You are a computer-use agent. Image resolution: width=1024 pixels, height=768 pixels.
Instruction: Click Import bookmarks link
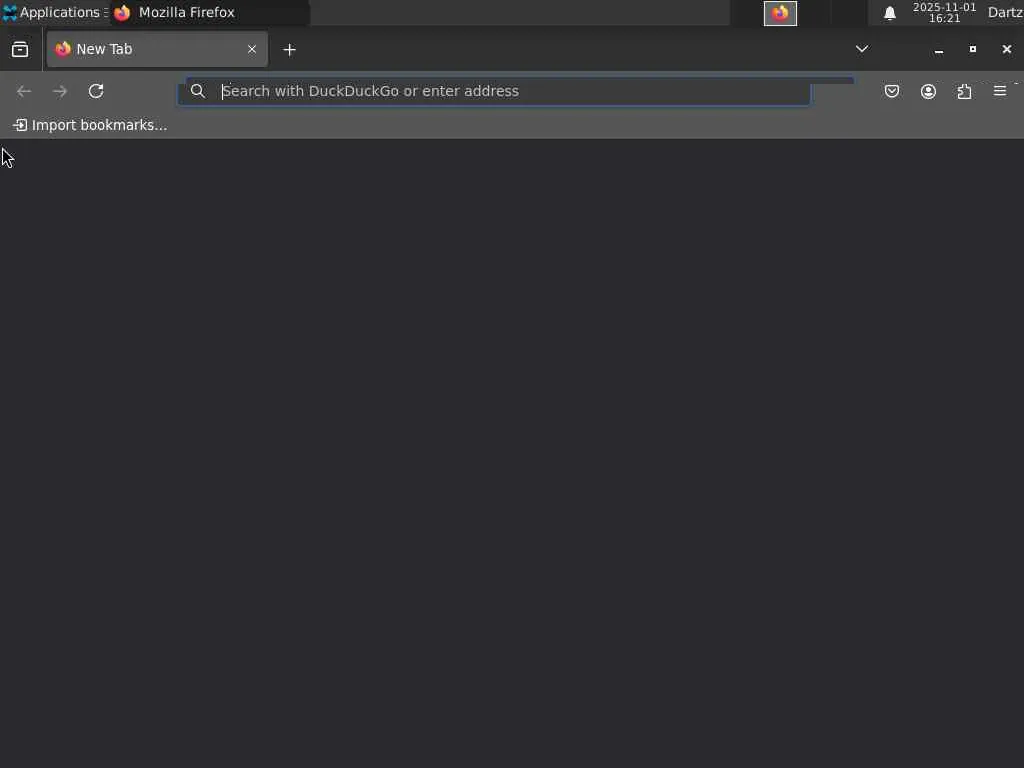90,125
